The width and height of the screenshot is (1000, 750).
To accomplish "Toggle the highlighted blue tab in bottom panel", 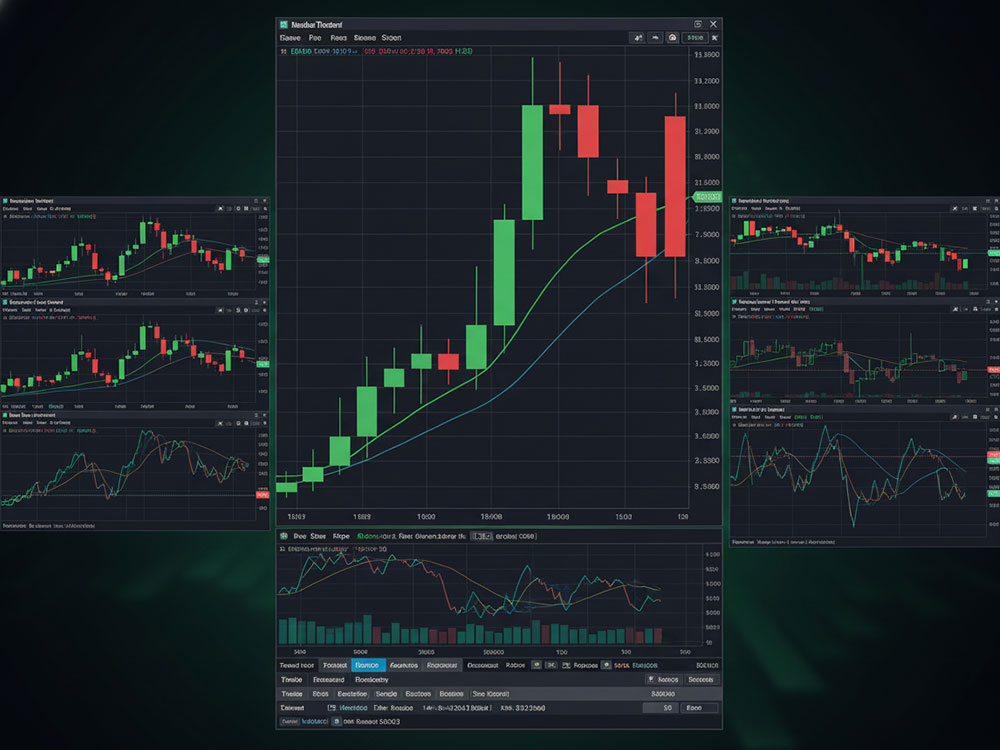I will pyautogui.click(x=367, y=664).
